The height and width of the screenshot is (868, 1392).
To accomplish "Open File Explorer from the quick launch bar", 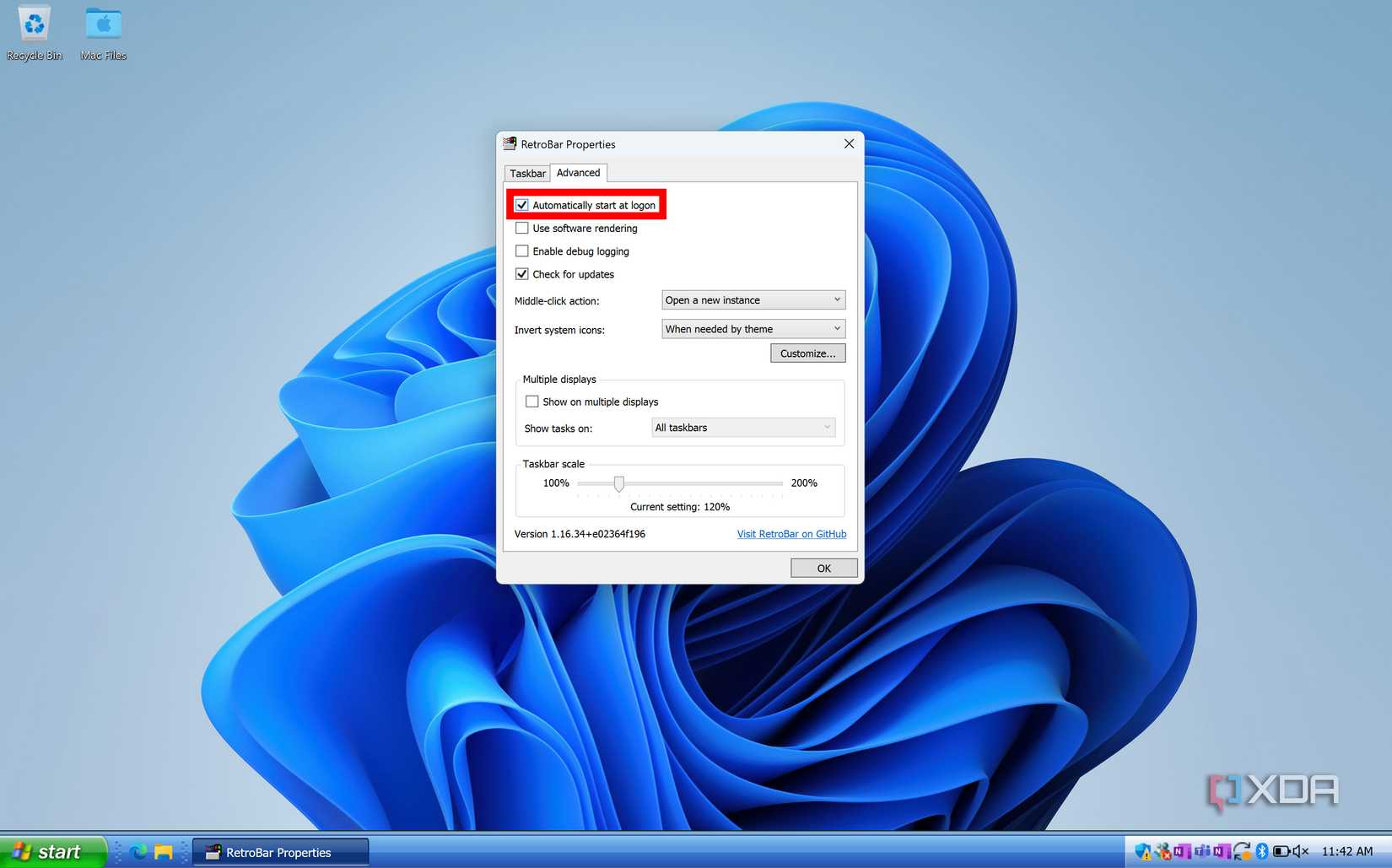I will click(x=163, y=852).
